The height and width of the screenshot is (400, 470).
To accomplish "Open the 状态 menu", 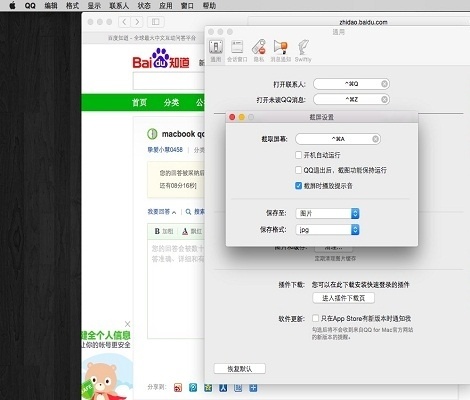I will coord(144,5).
